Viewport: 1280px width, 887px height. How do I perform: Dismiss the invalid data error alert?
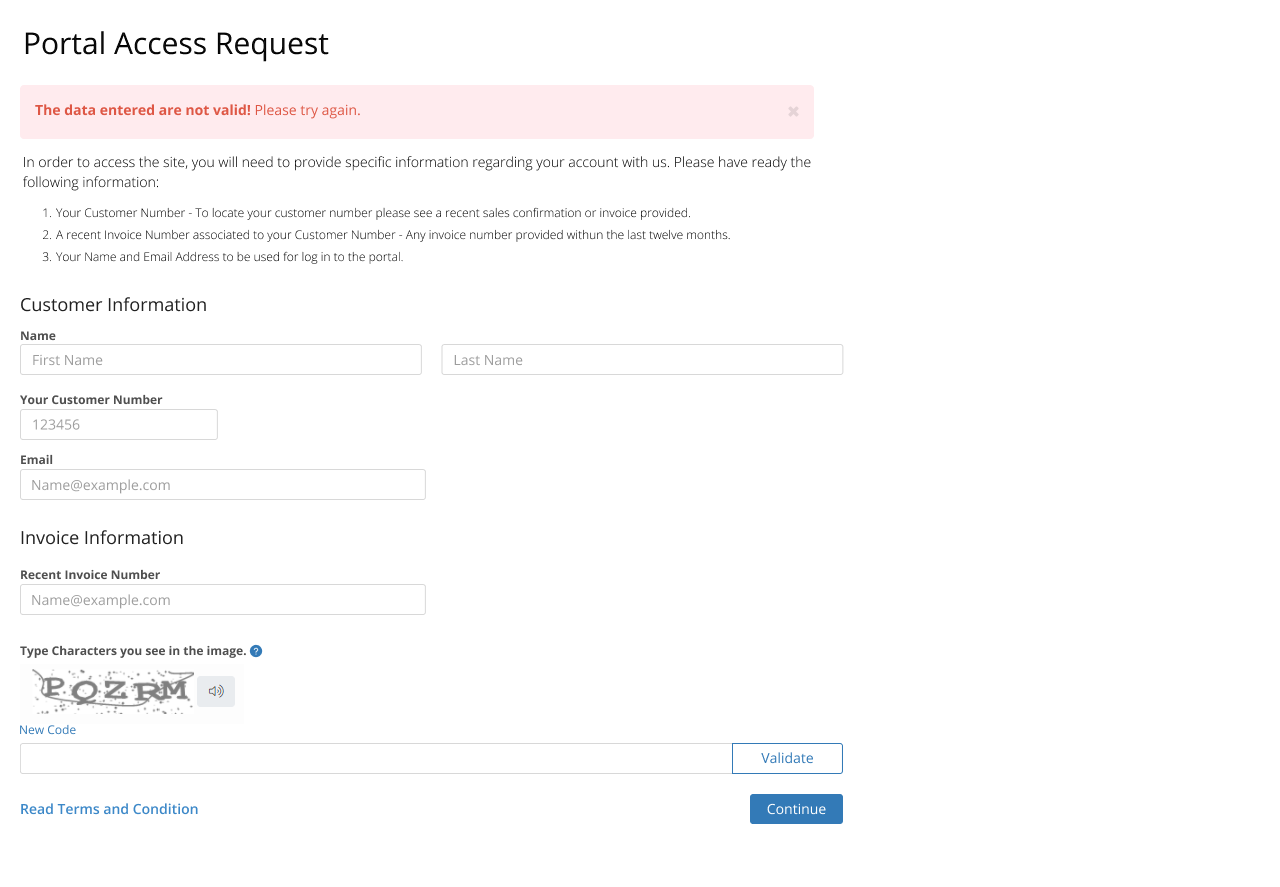793,111
